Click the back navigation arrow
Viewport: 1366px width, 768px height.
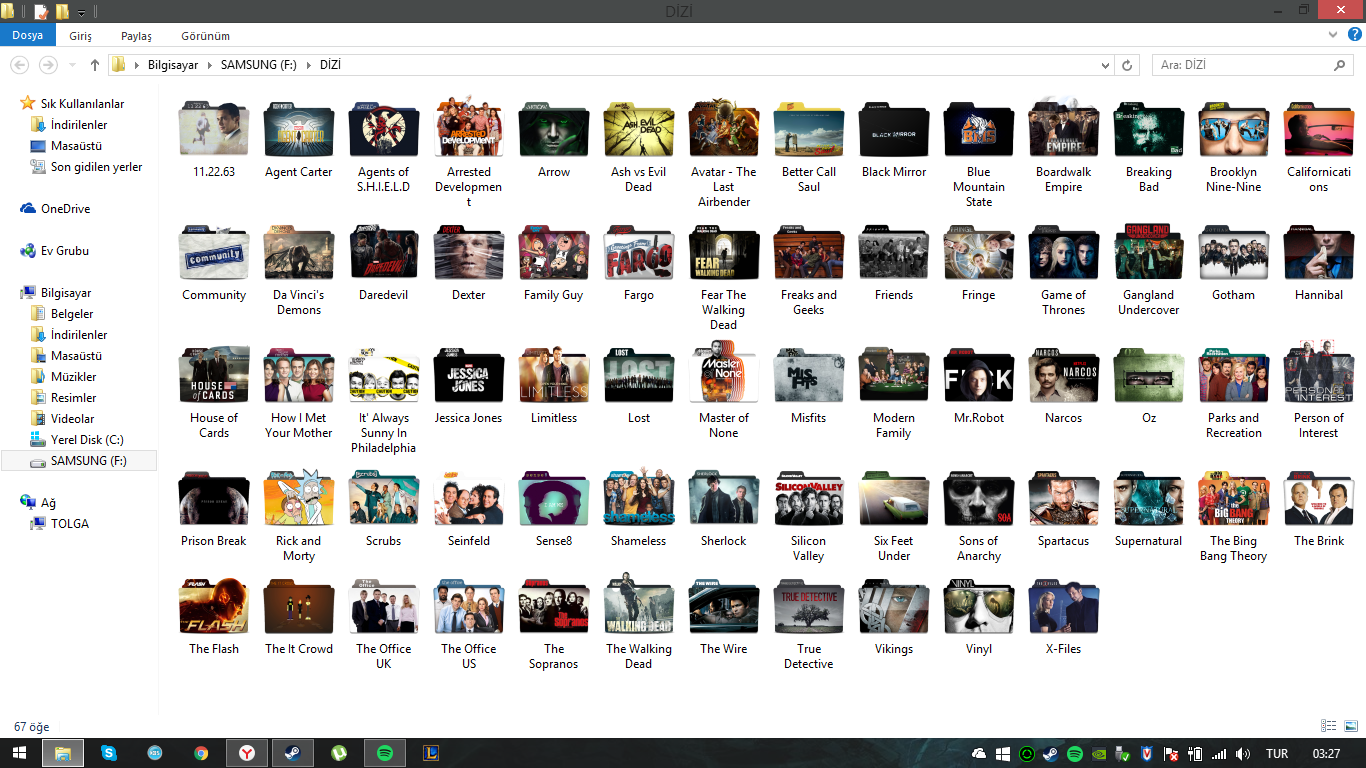tap(19, 65)
